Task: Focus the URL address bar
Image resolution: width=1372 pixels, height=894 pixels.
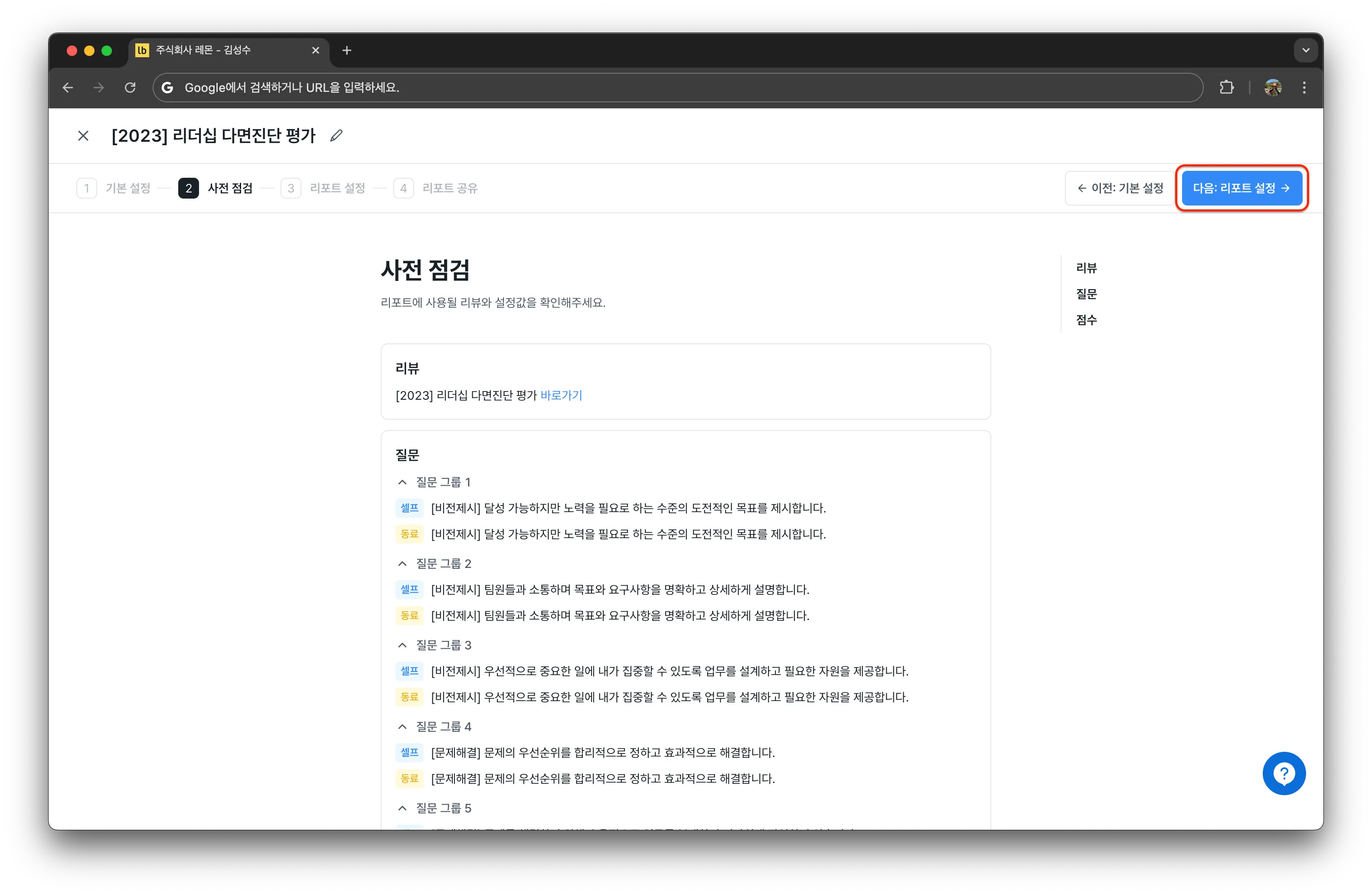Action: [677, 88]
